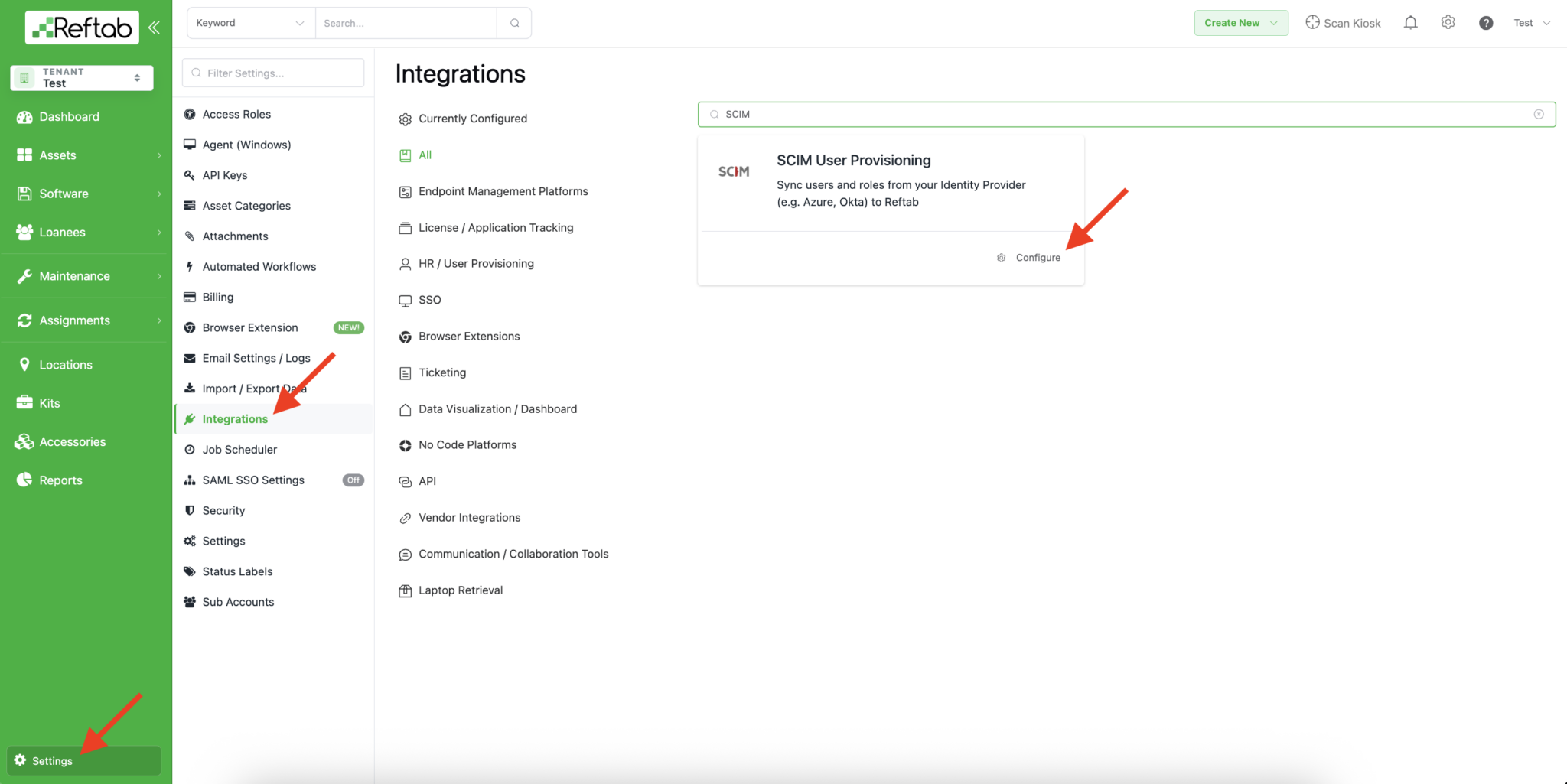
Task: Filter by API category
Action: pyautogui.click(x=418, y=481)
